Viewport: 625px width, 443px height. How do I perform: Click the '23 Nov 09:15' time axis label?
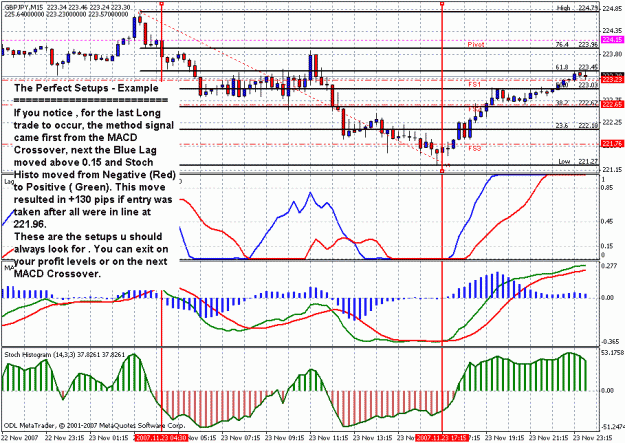[x=285, y=438]
